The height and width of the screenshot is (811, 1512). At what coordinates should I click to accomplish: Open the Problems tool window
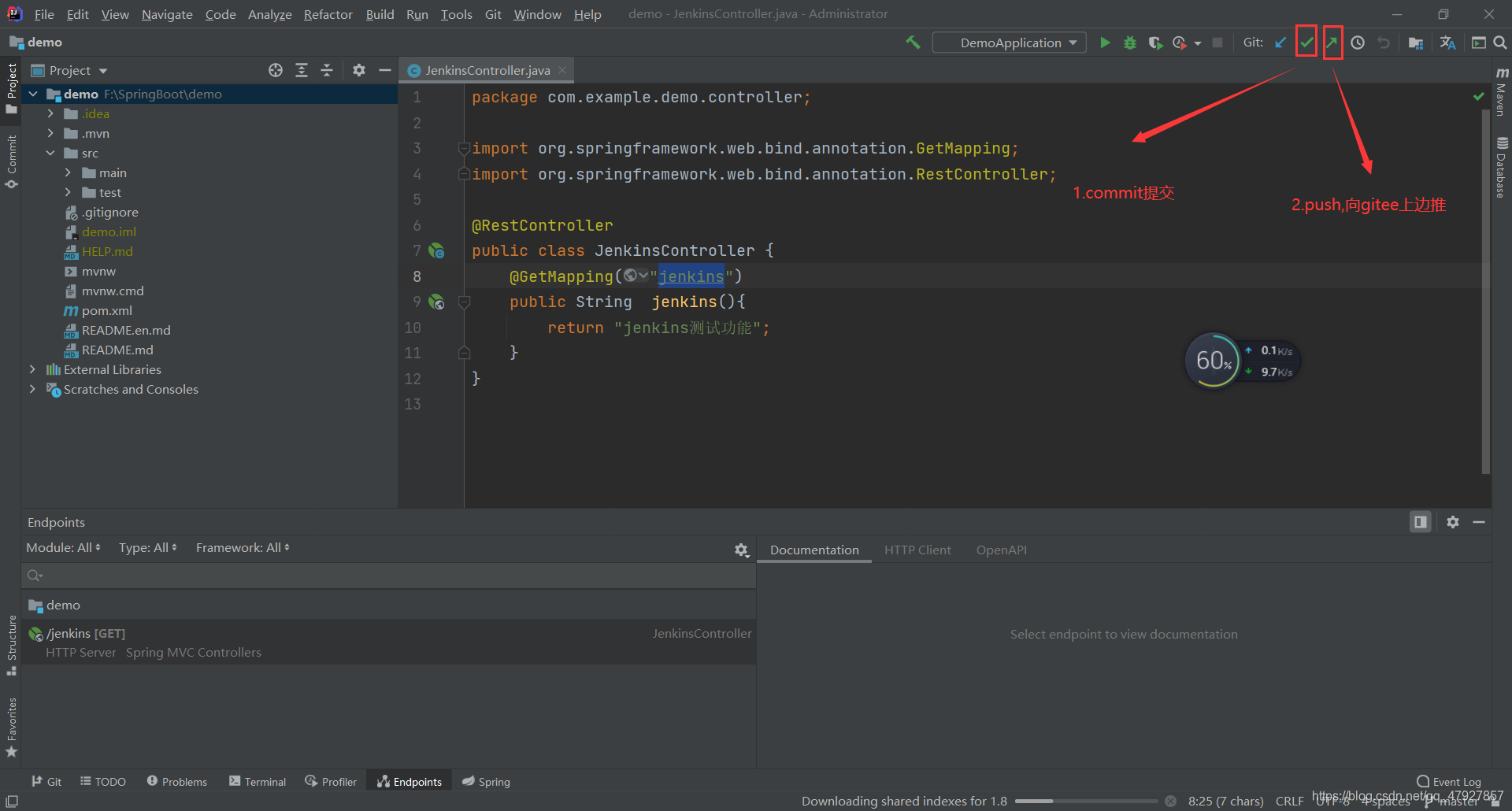177,781
